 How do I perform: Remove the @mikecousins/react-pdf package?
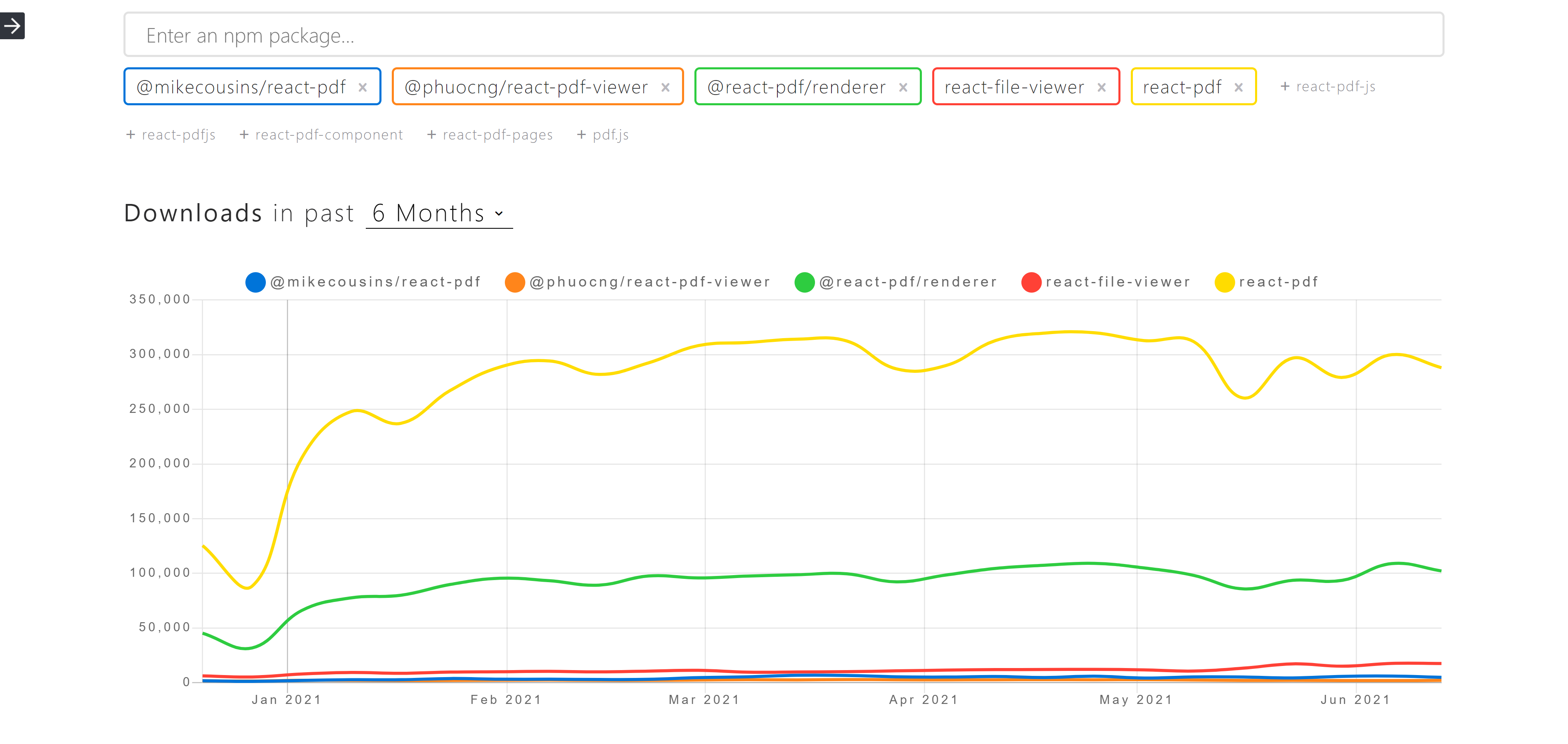363,87
